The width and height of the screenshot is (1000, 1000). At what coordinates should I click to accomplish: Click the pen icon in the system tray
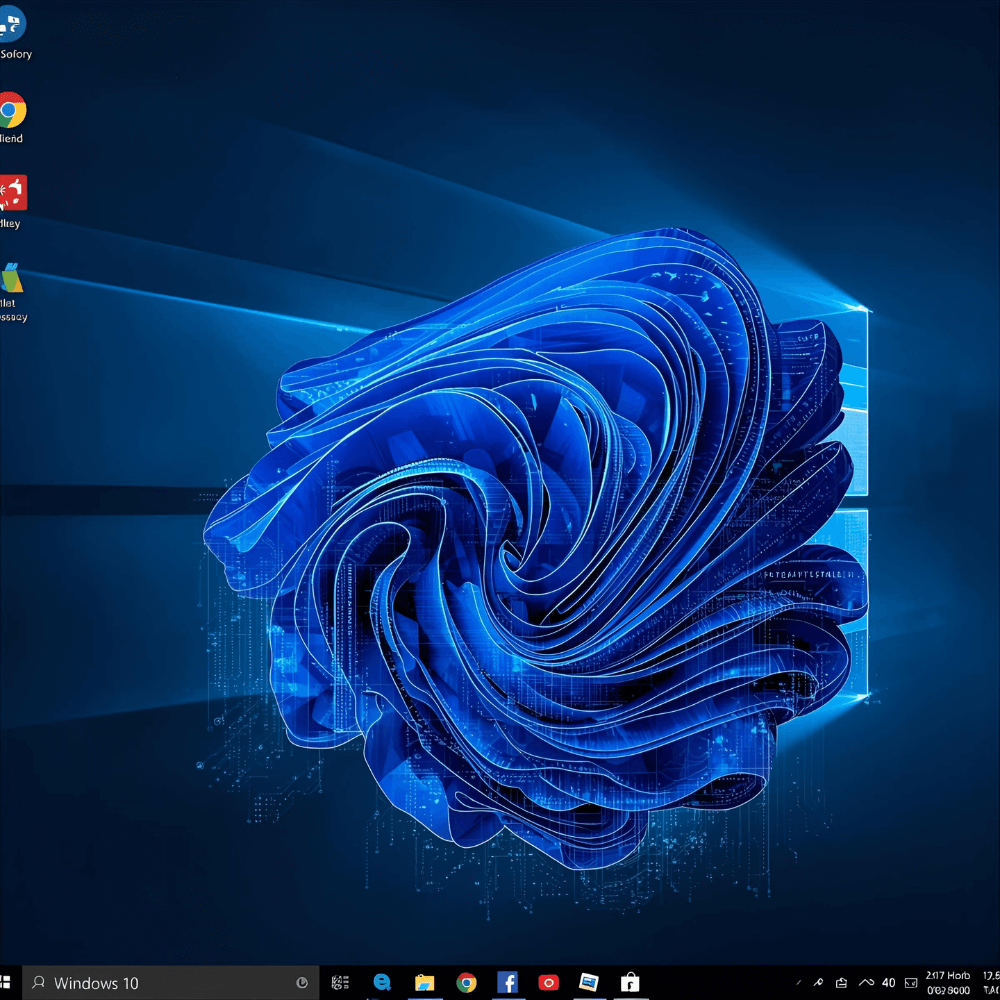(818, 983)
